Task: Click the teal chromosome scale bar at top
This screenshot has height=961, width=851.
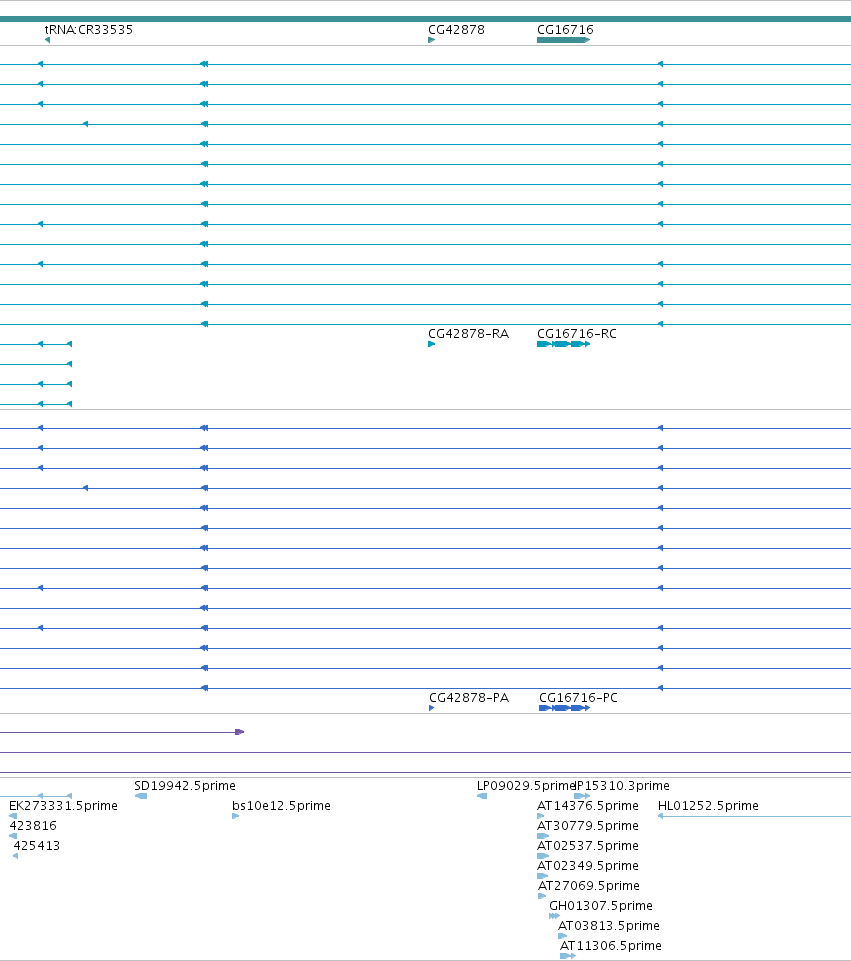Action: pyautogui.click(x=425, y=19)
